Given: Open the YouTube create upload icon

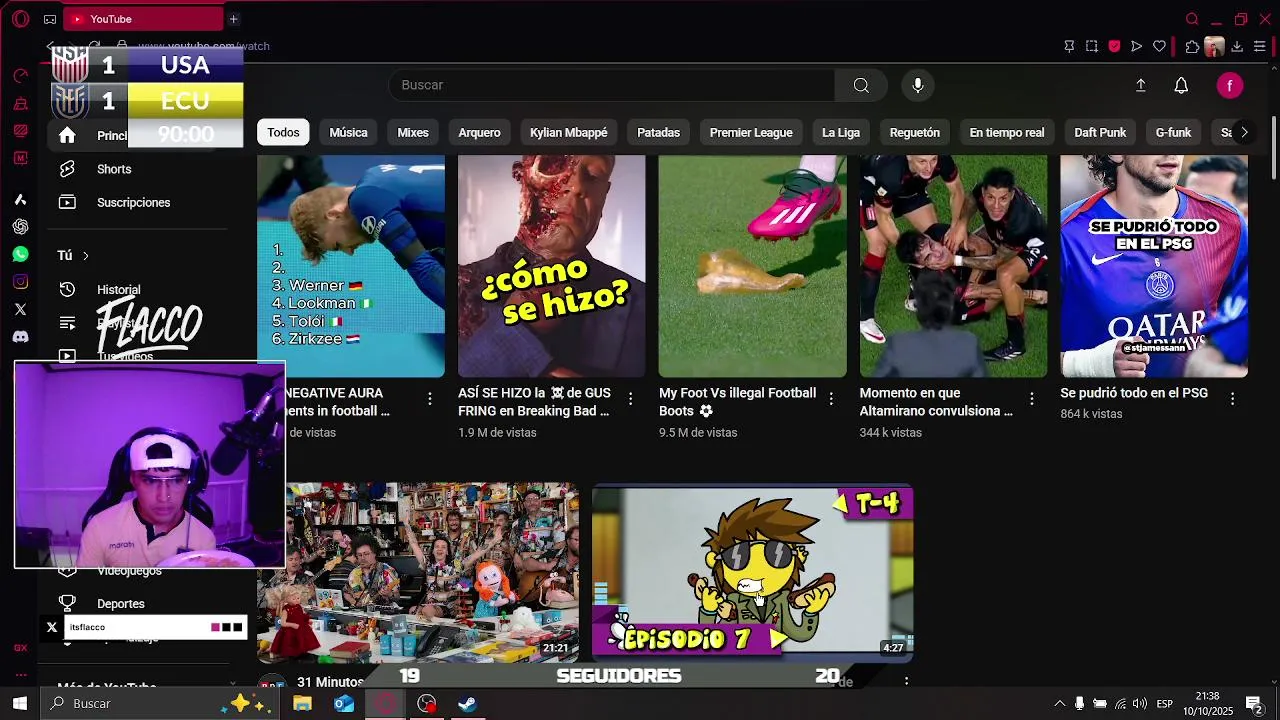Looking at the screenshot, I should 1140,86.
